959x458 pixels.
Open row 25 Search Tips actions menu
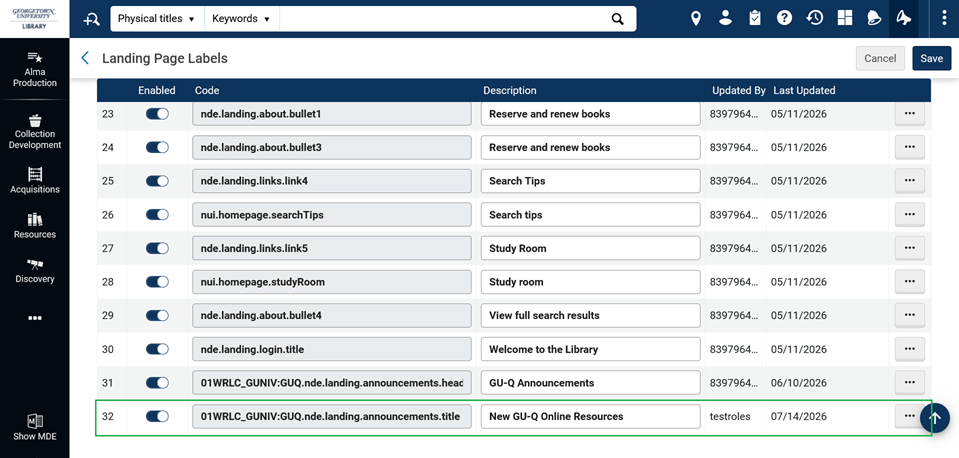[x=909, y=181]
